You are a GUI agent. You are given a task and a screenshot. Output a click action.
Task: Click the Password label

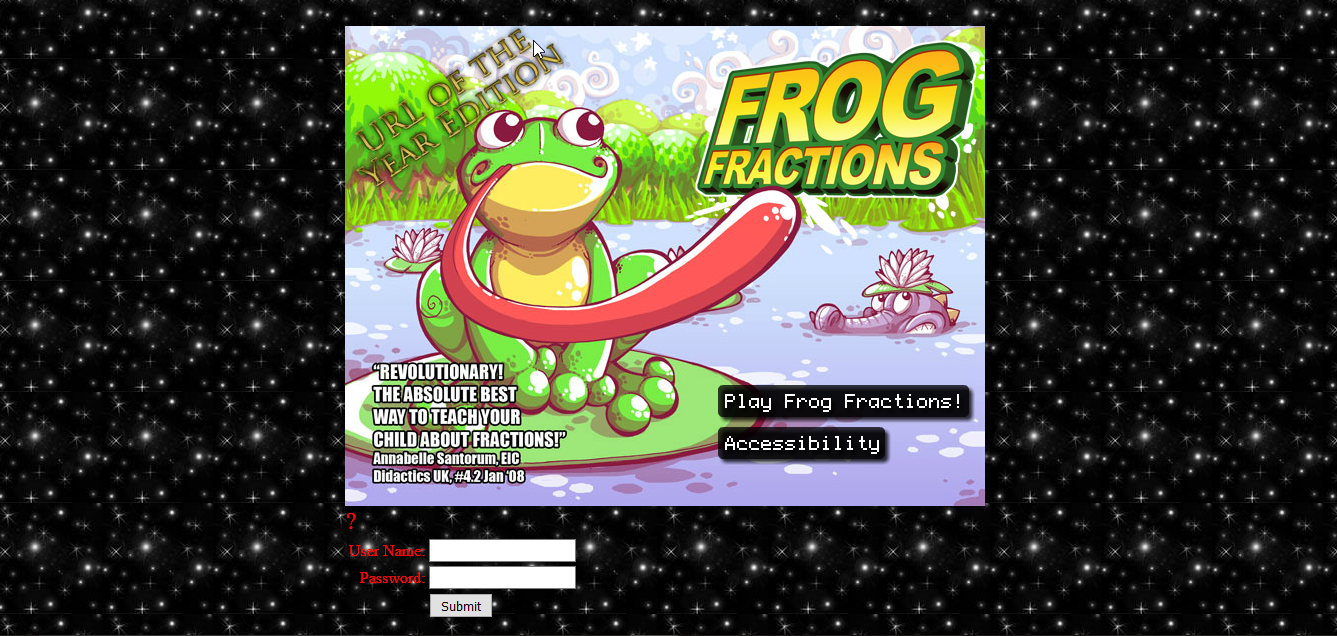click(x=392, y=578)
